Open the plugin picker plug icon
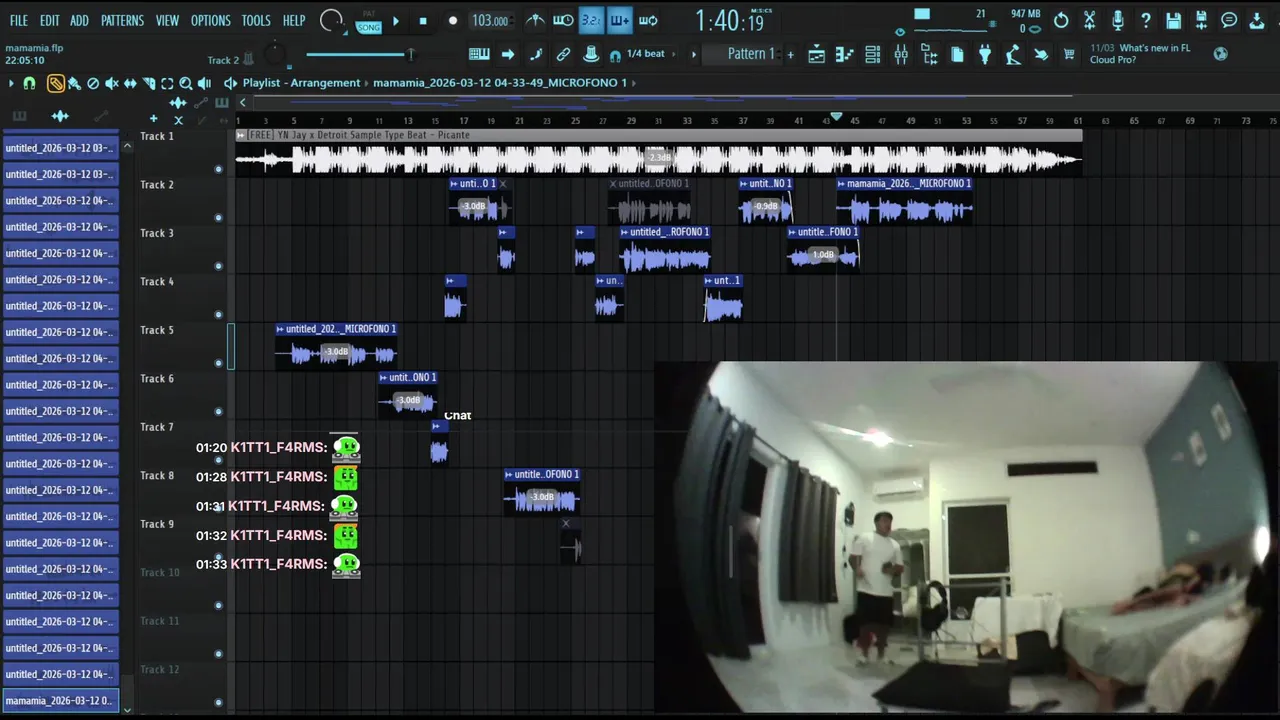 pyautogui.click(x=984, y=55)
